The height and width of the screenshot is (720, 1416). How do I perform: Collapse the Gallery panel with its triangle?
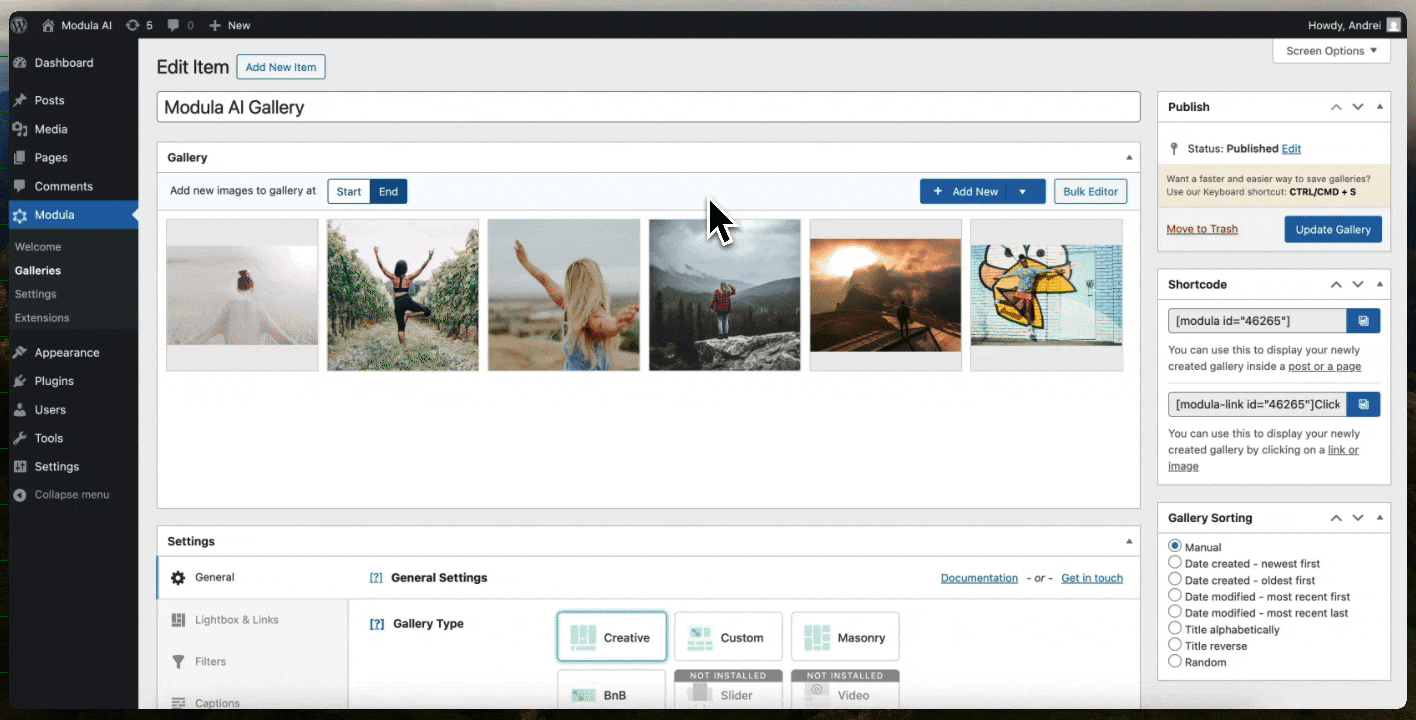pos(1129,158)
